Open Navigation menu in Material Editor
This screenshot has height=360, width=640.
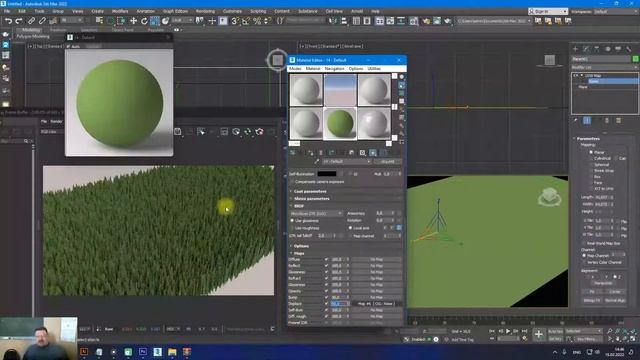coord(334,69)
